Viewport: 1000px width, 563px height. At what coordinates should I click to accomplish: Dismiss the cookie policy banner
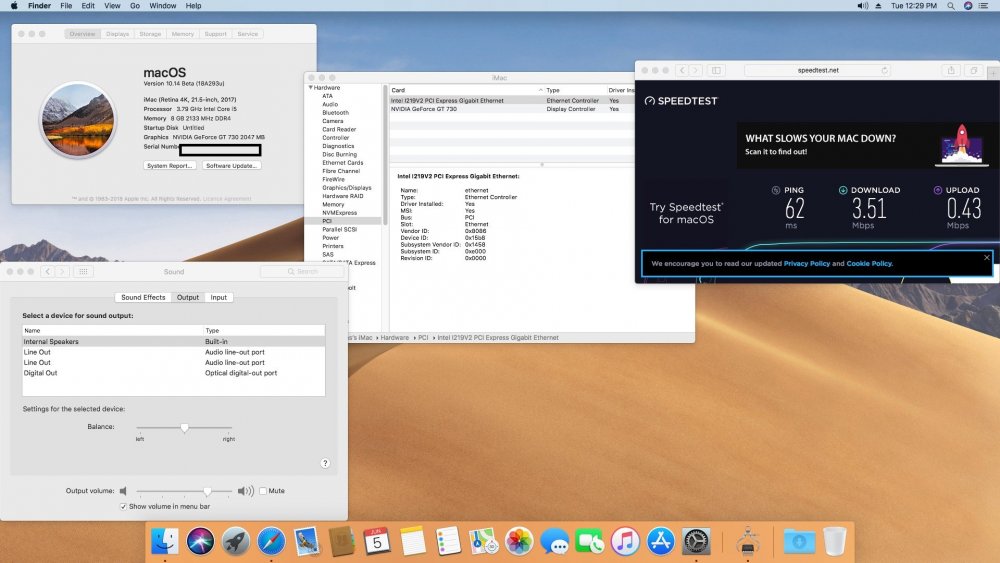point(987,258)
